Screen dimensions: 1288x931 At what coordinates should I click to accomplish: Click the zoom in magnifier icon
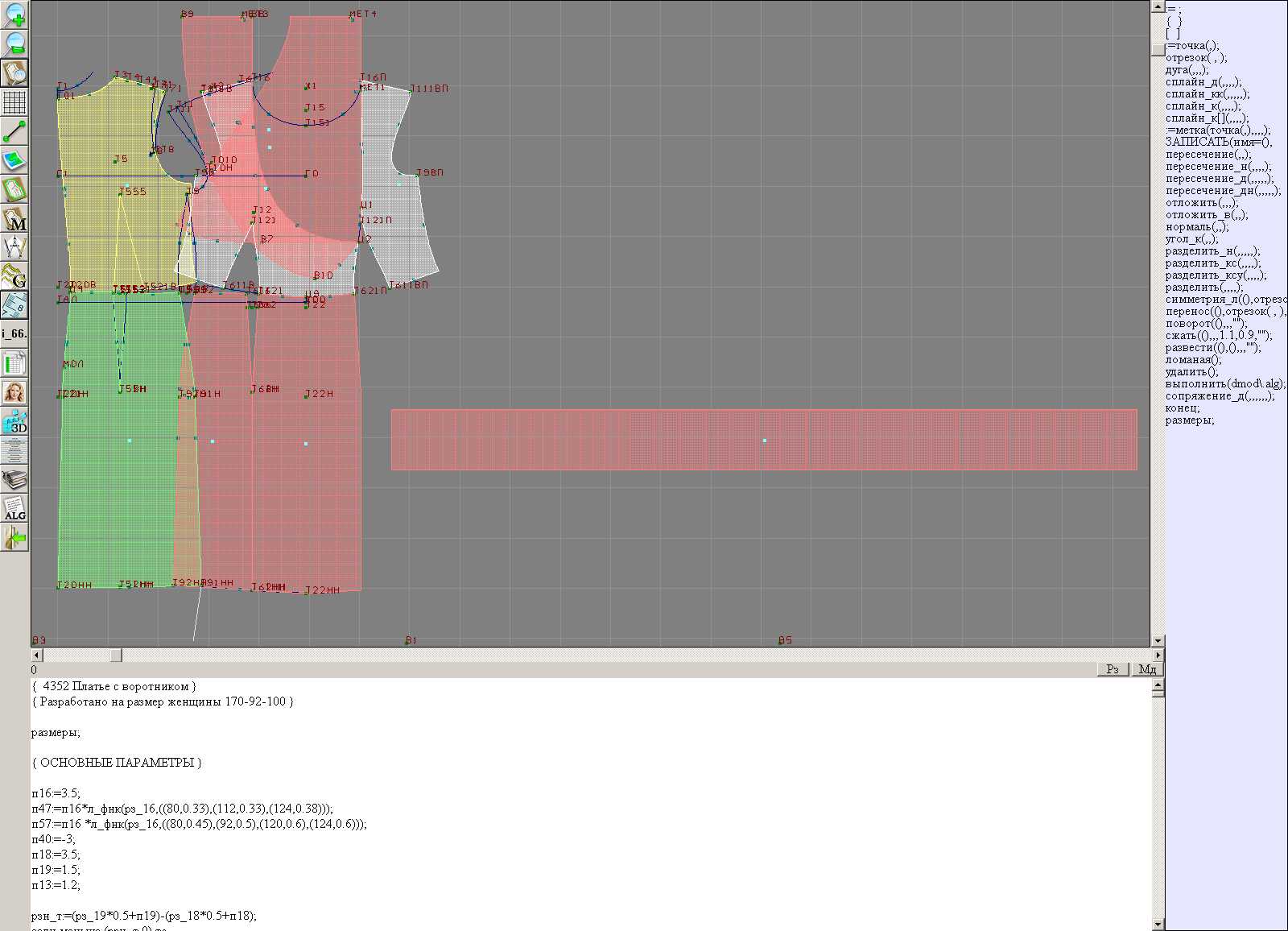[x=14, y=14]
